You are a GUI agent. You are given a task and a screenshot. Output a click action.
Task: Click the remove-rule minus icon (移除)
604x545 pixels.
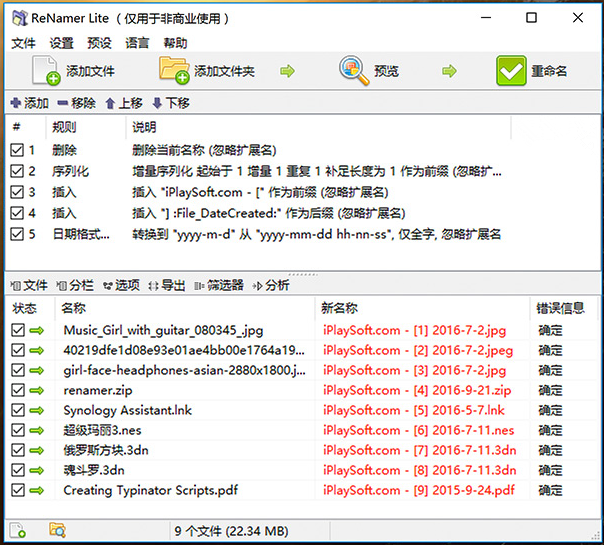pyautogui.click(x=62, y=103)
